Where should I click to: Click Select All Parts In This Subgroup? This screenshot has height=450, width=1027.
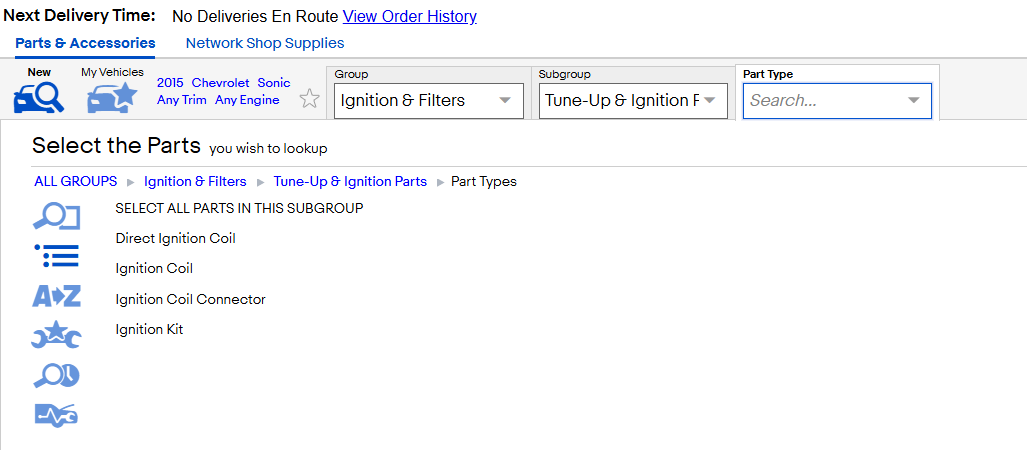click(x=239, y=208)
